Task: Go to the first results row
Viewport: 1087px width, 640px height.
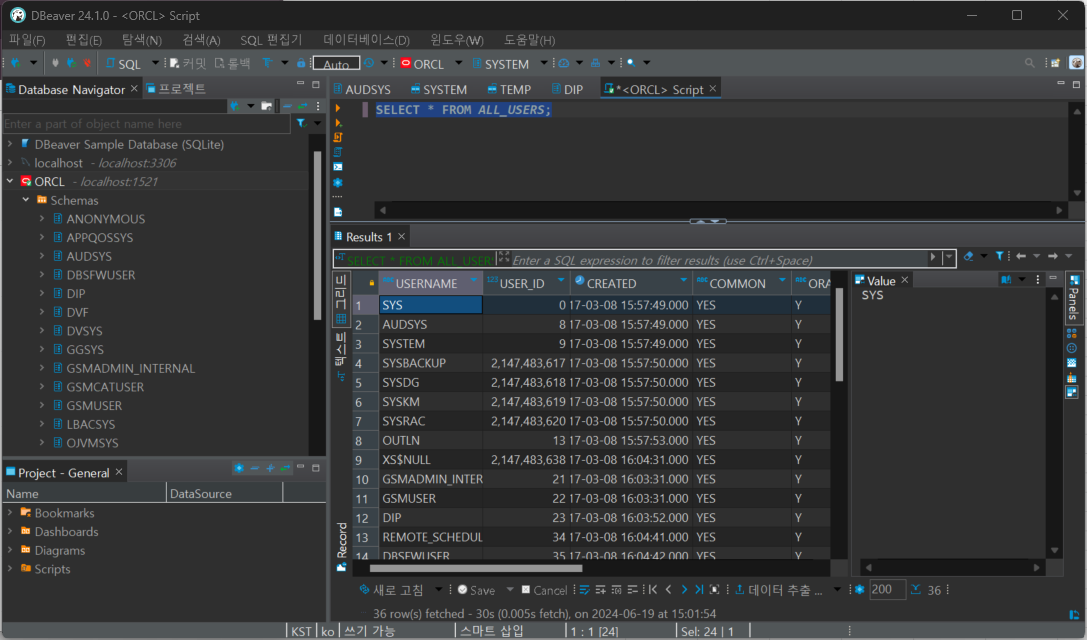Action: (x=653, y=590)
